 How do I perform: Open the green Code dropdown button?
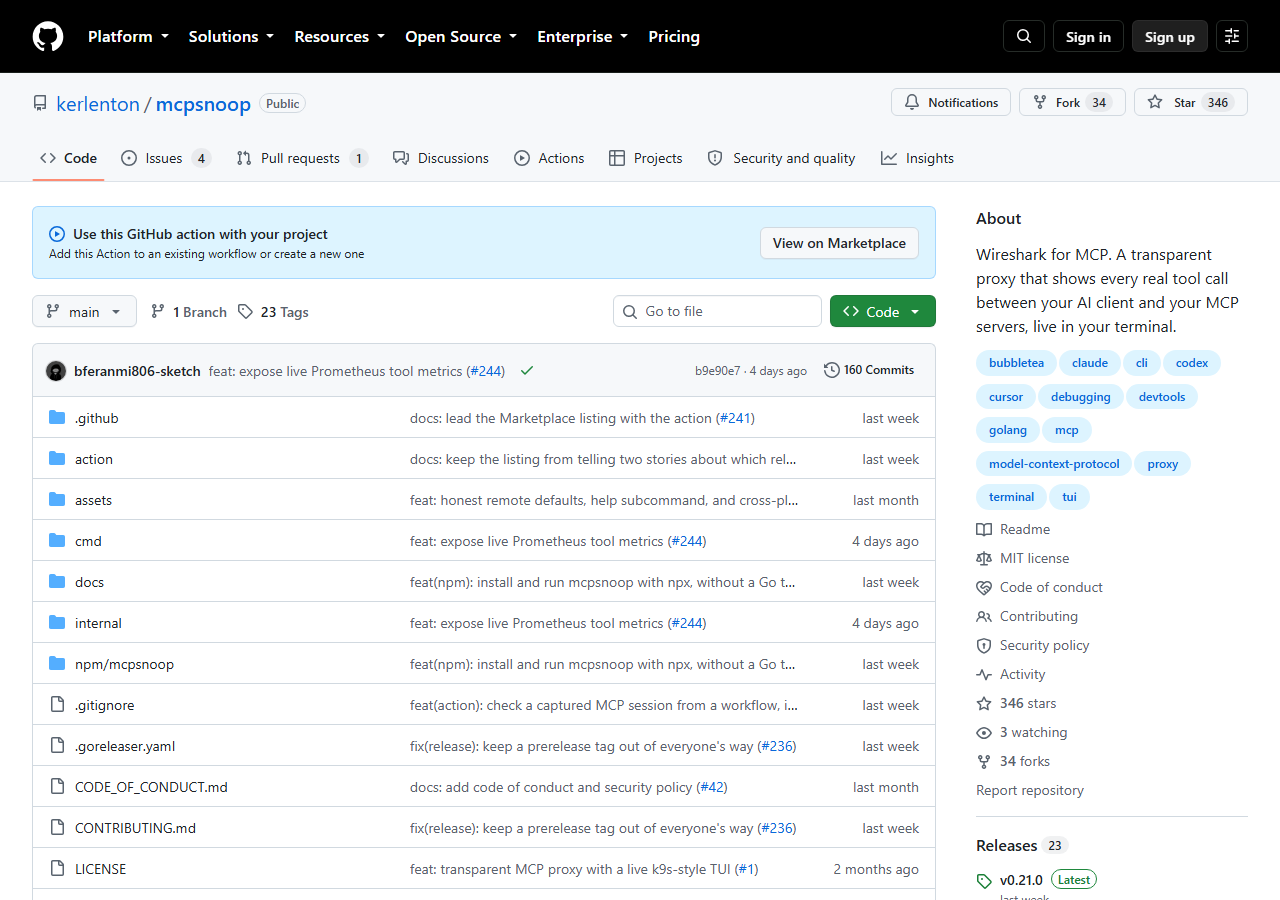pos(883,311)
